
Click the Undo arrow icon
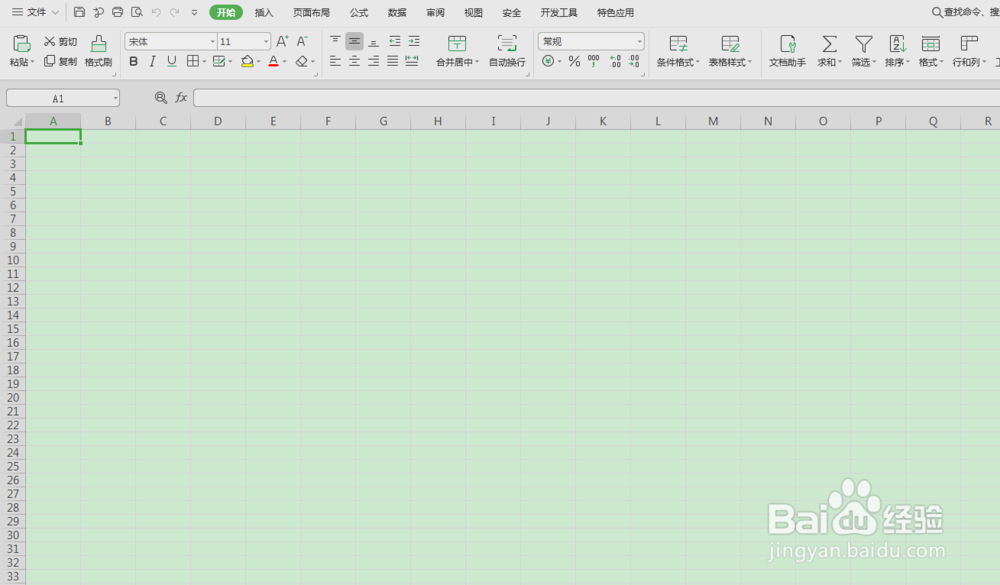click(156, 12)
